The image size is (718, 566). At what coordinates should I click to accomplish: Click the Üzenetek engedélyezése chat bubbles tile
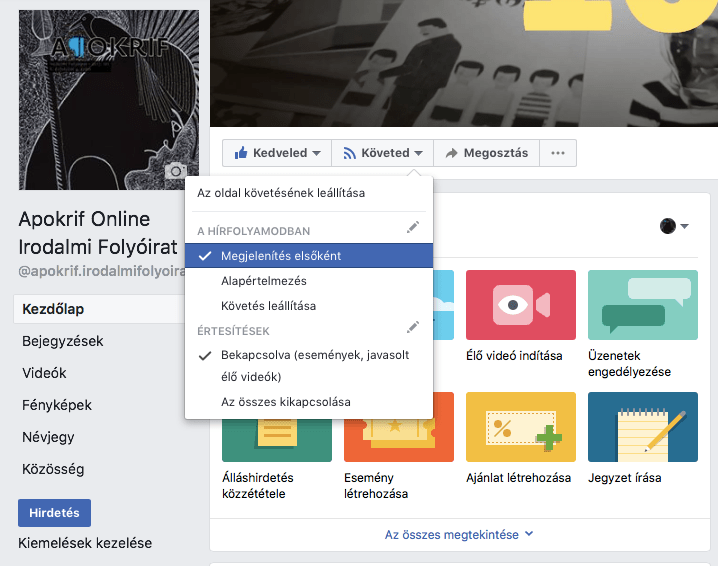(x=642, y=305)
